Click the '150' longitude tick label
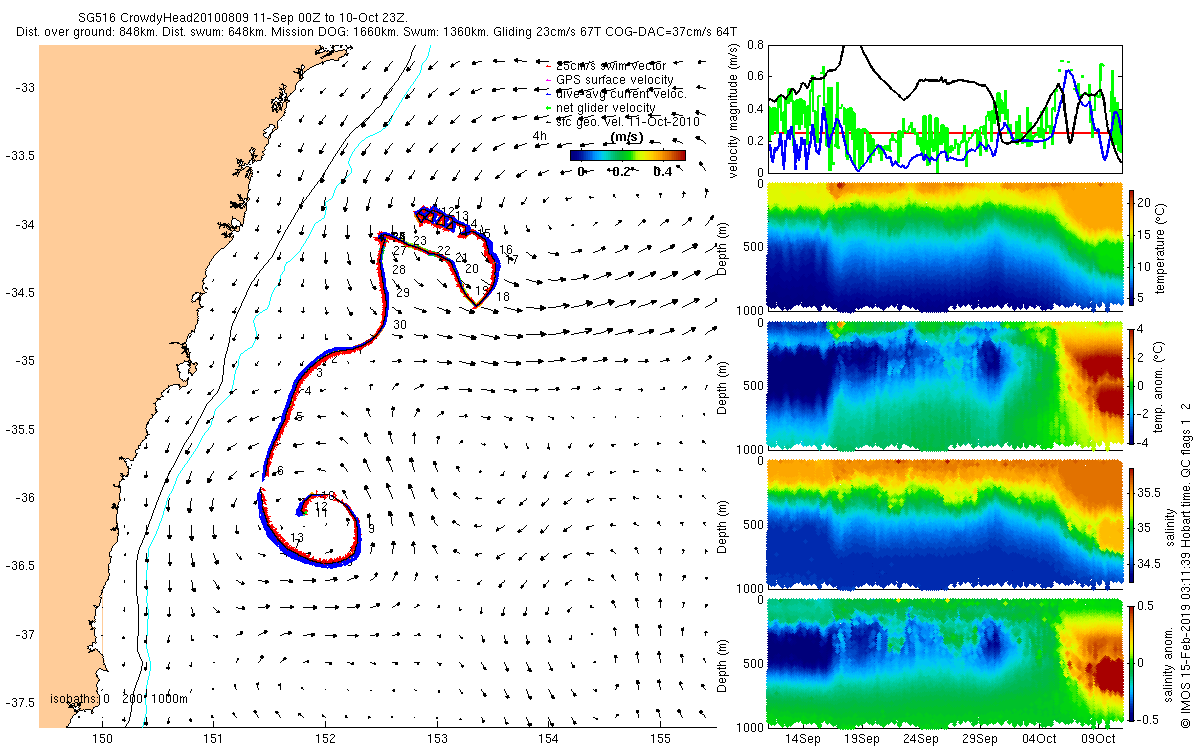 click(x=102, y=738)
